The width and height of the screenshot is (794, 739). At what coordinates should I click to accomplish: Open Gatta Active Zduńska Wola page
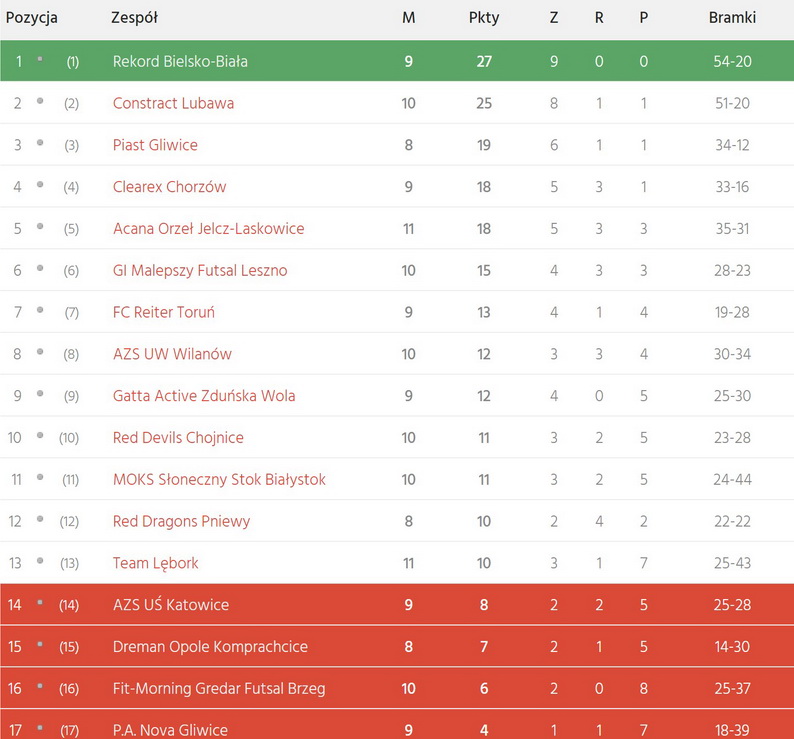tap(204, 396)
